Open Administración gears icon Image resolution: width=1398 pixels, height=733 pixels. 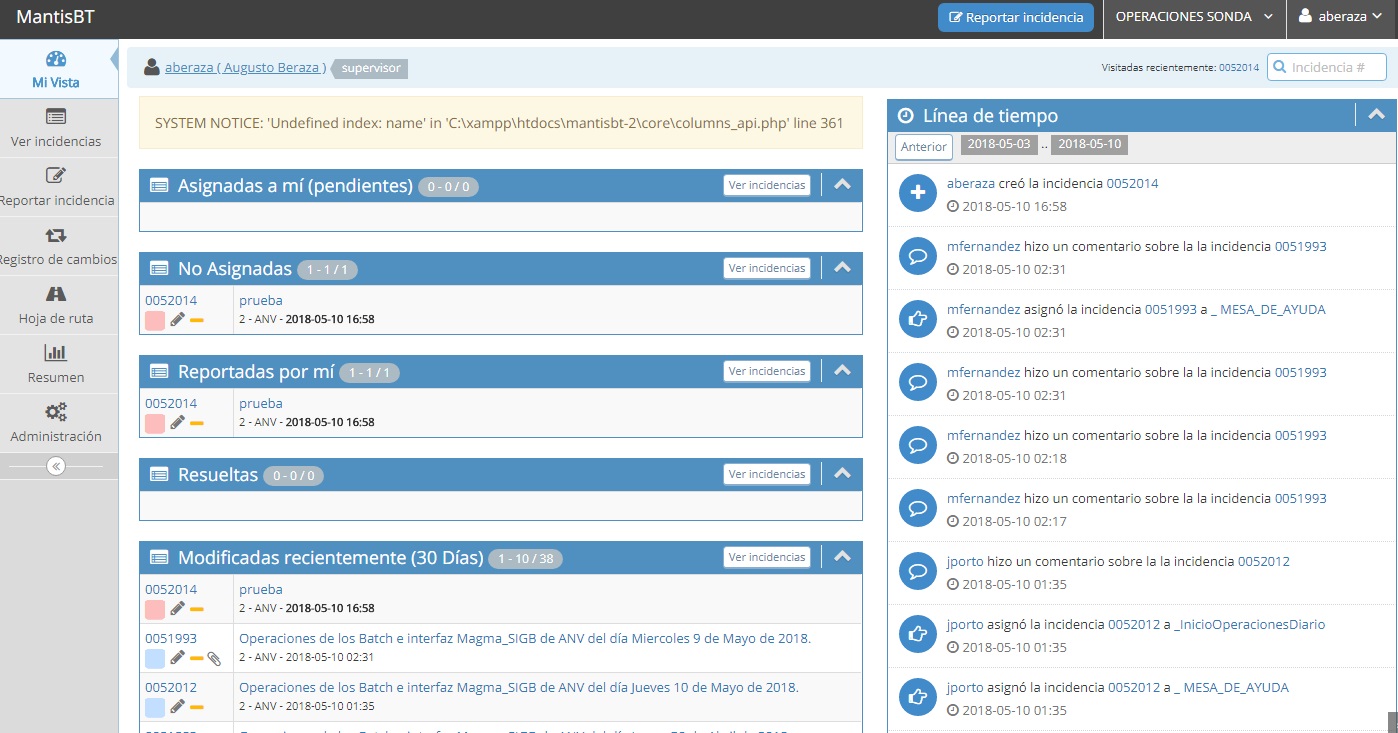(x=56, y=412)
